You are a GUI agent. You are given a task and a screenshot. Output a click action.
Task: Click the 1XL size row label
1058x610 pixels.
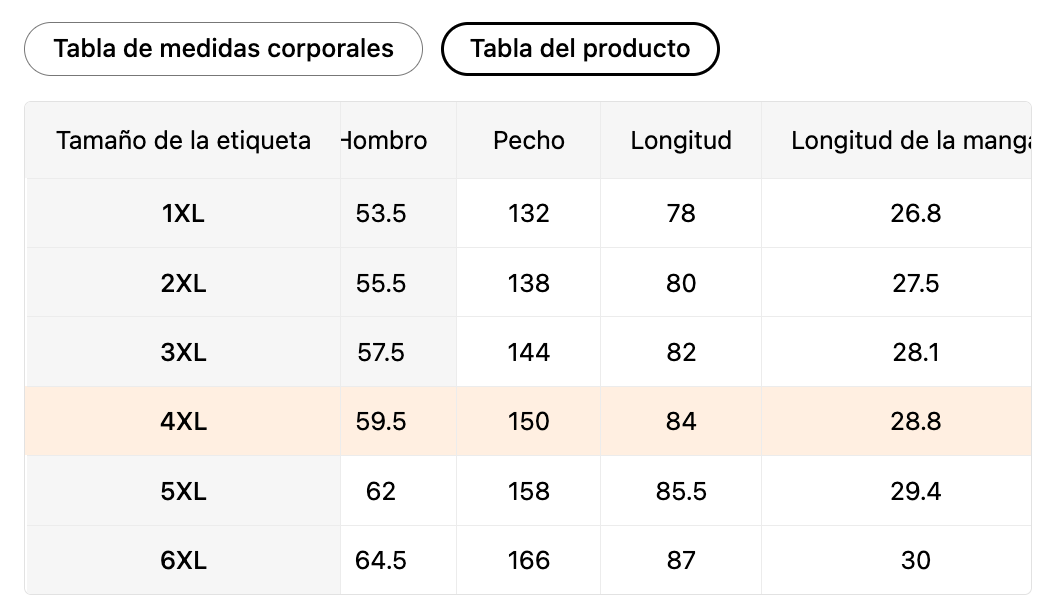(183, 213)
